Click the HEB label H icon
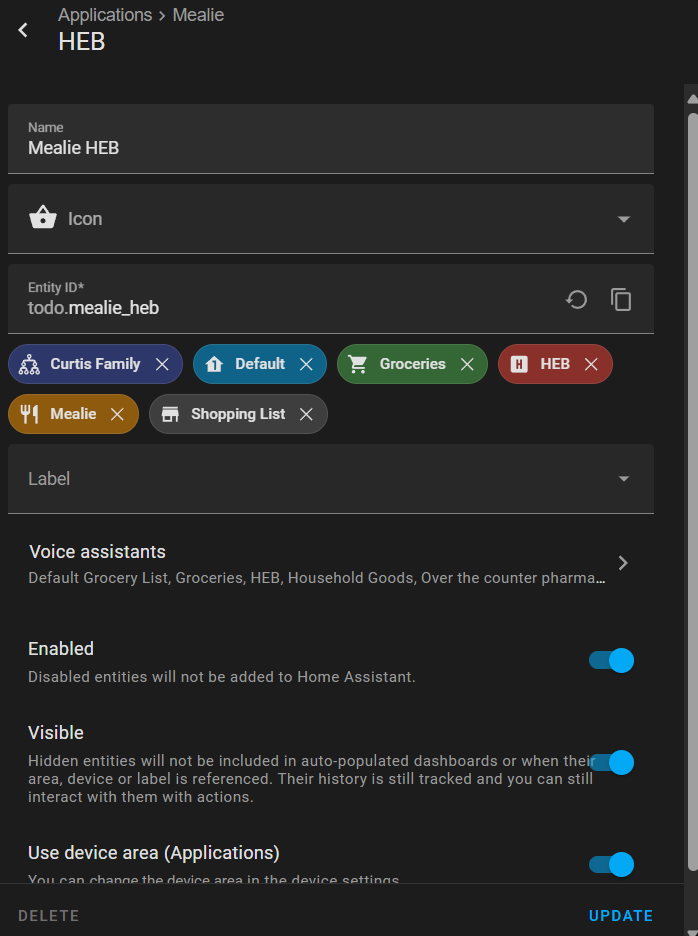This screenshot has height=936, width=698. point(519,364)
